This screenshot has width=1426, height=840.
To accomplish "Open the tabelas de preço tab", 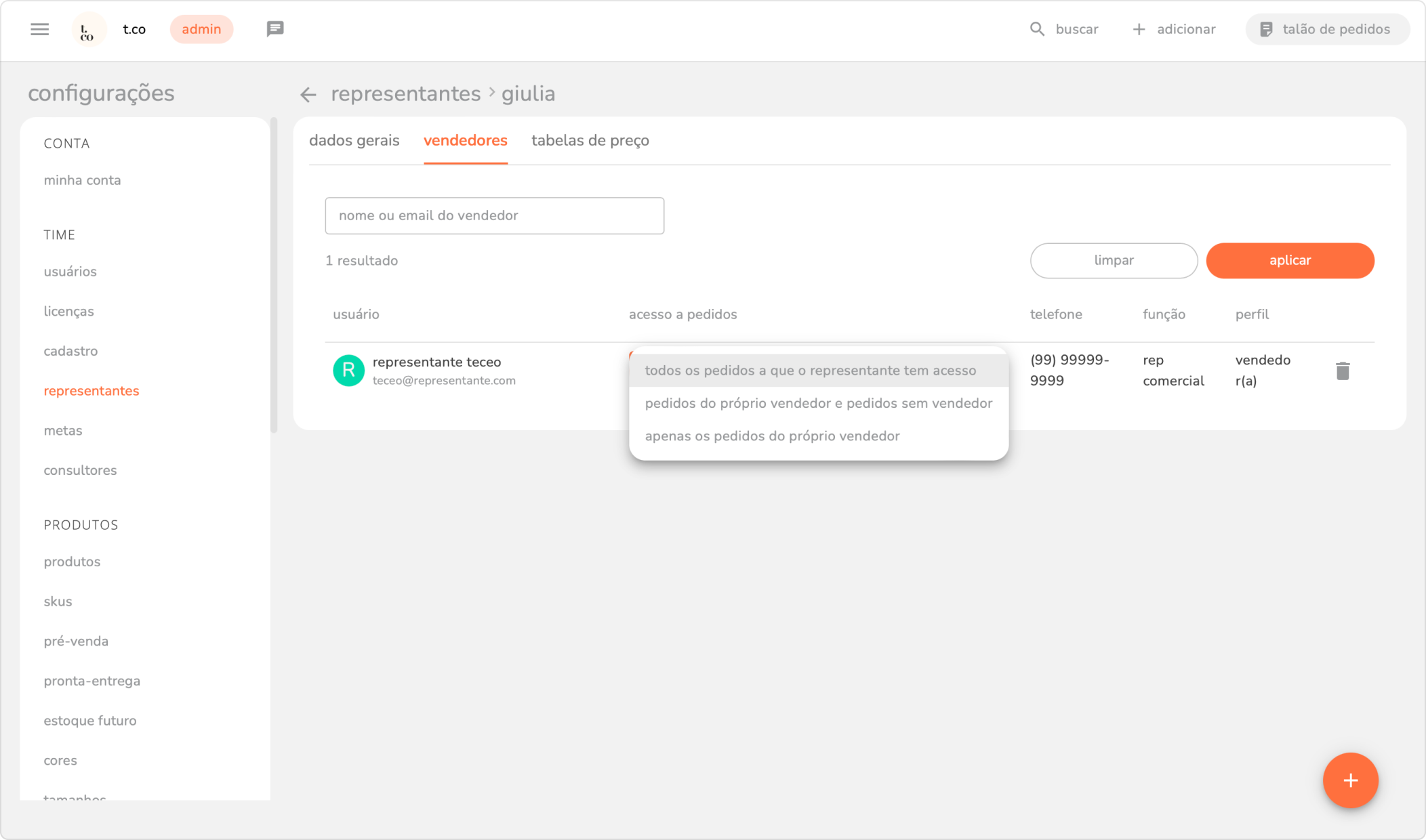I will (x=590, y=141).
